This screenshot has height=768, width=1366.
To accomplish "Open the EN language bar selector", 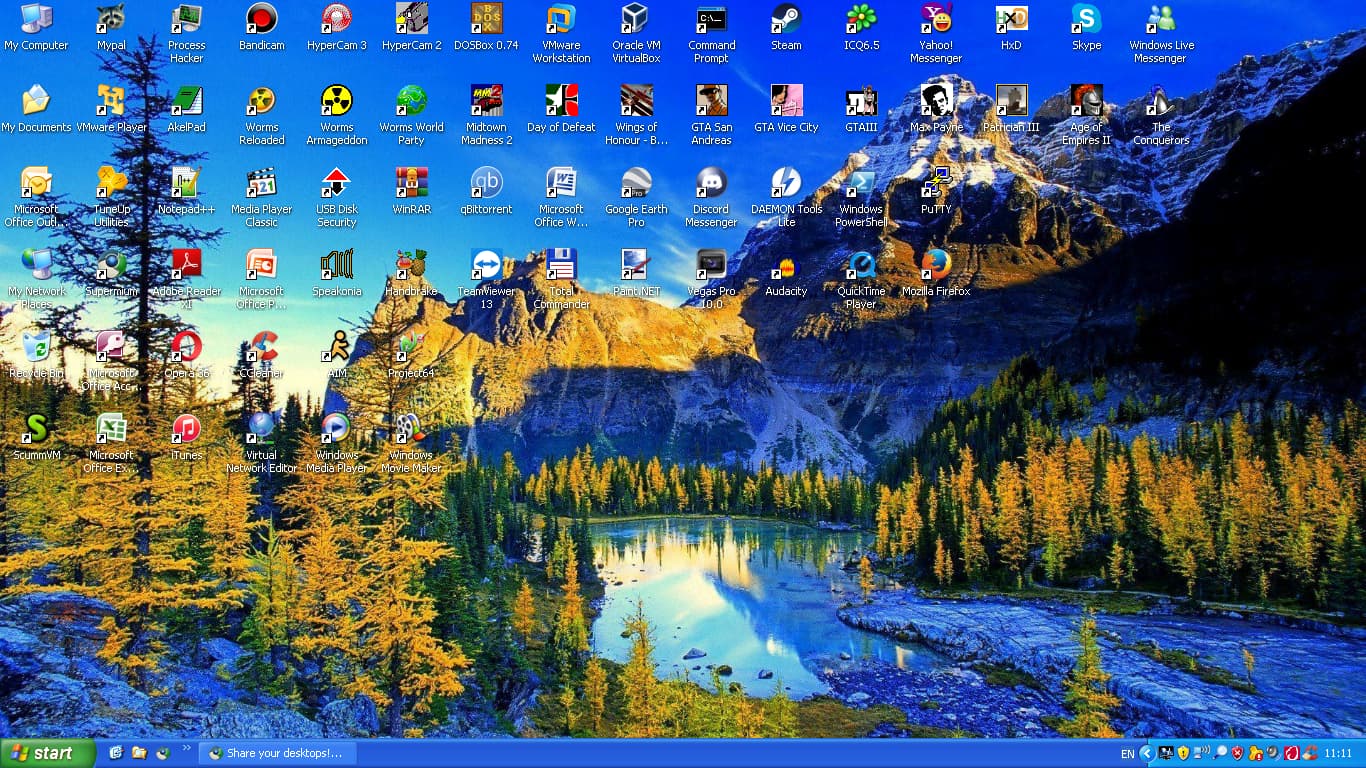I will coord(1127,754).
